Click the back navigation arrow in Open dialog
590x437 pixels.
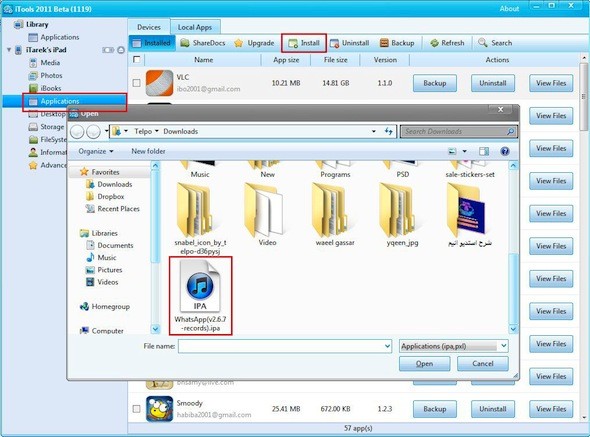point(77,132)
